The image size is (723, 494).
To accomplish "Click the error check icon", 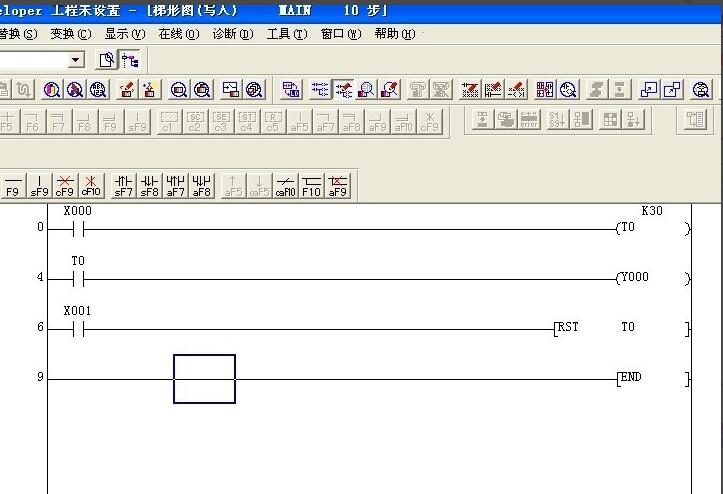I will point(529,120).
